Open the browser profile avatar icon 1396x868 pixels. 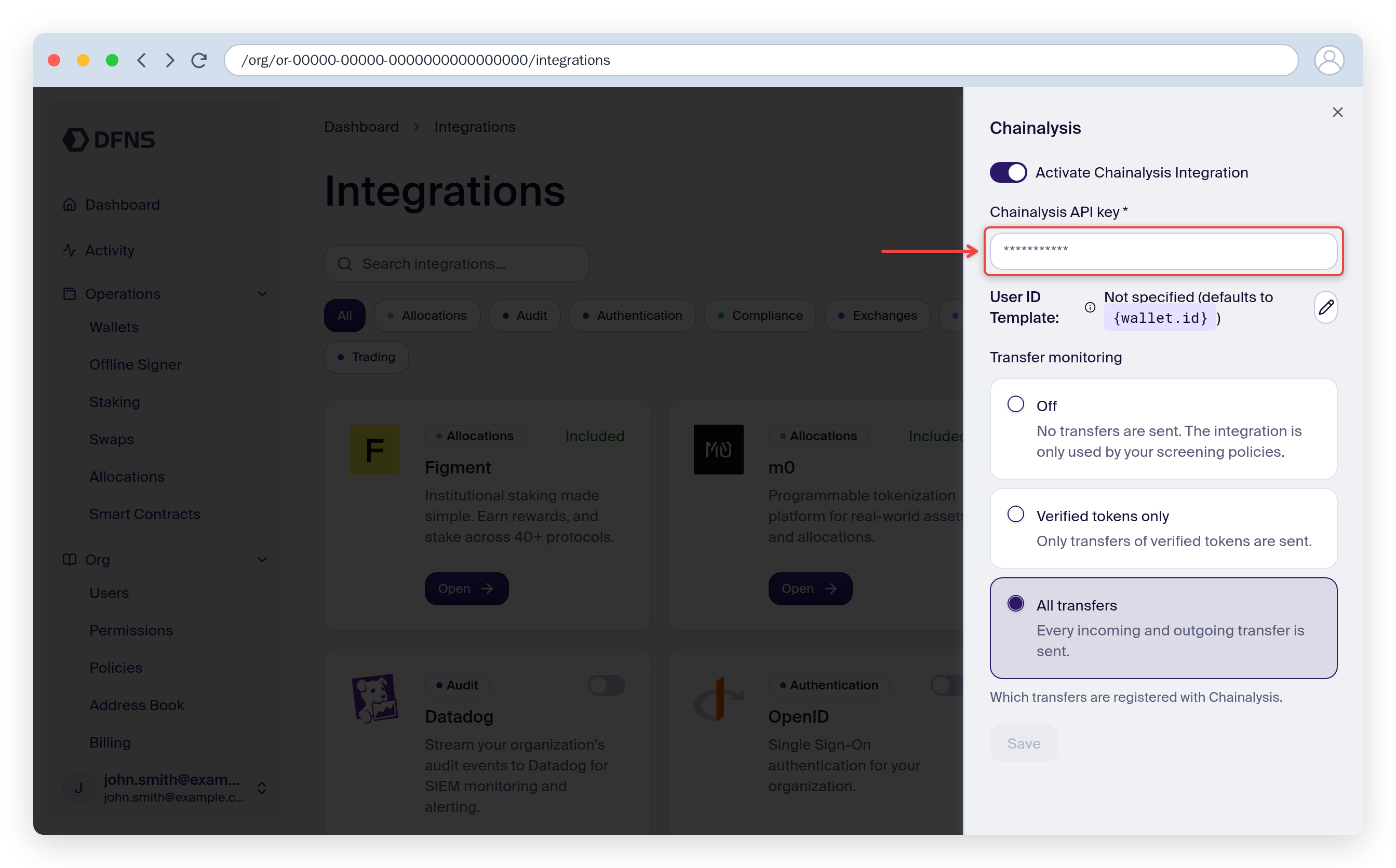pos(1328,60)
